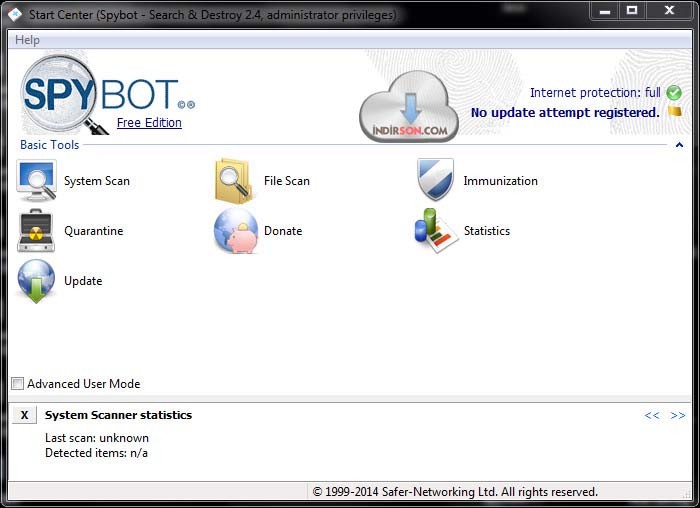The height and width of the screenshot is (508, 700).
Task: Open the Immunization shield icon
Action: coord(435,179)
